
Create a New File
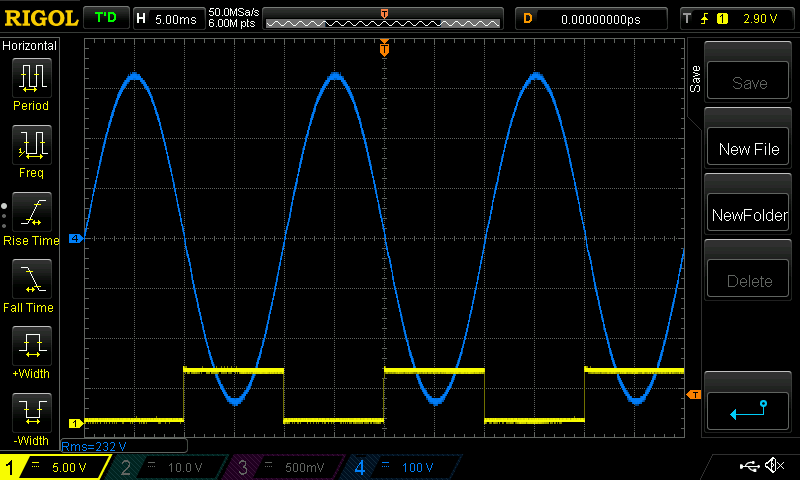(x=748, y=149)
